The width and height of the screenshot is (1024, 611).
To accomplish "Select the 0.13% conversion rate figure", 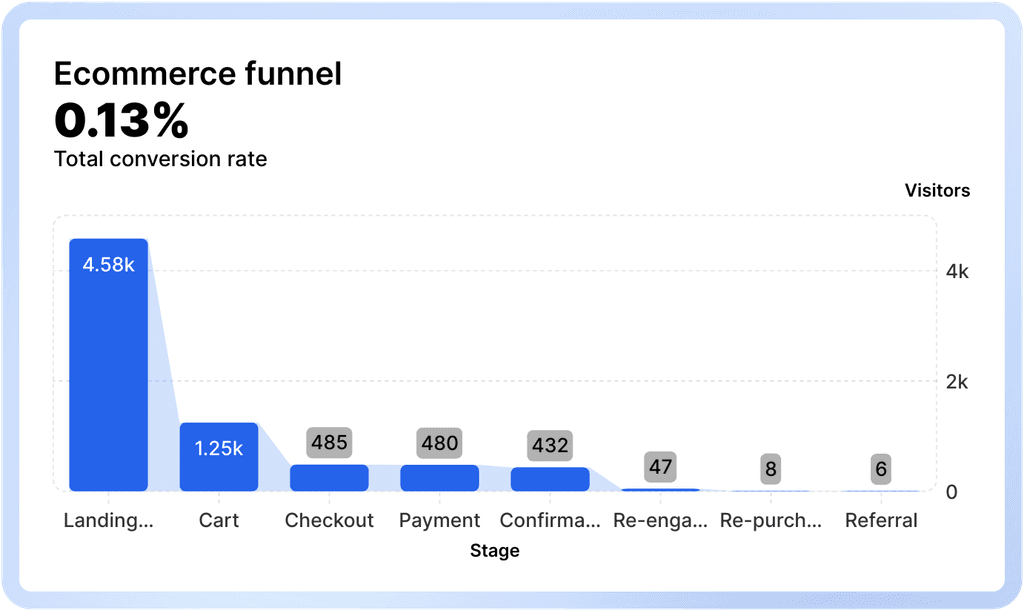I will (121, 121).
